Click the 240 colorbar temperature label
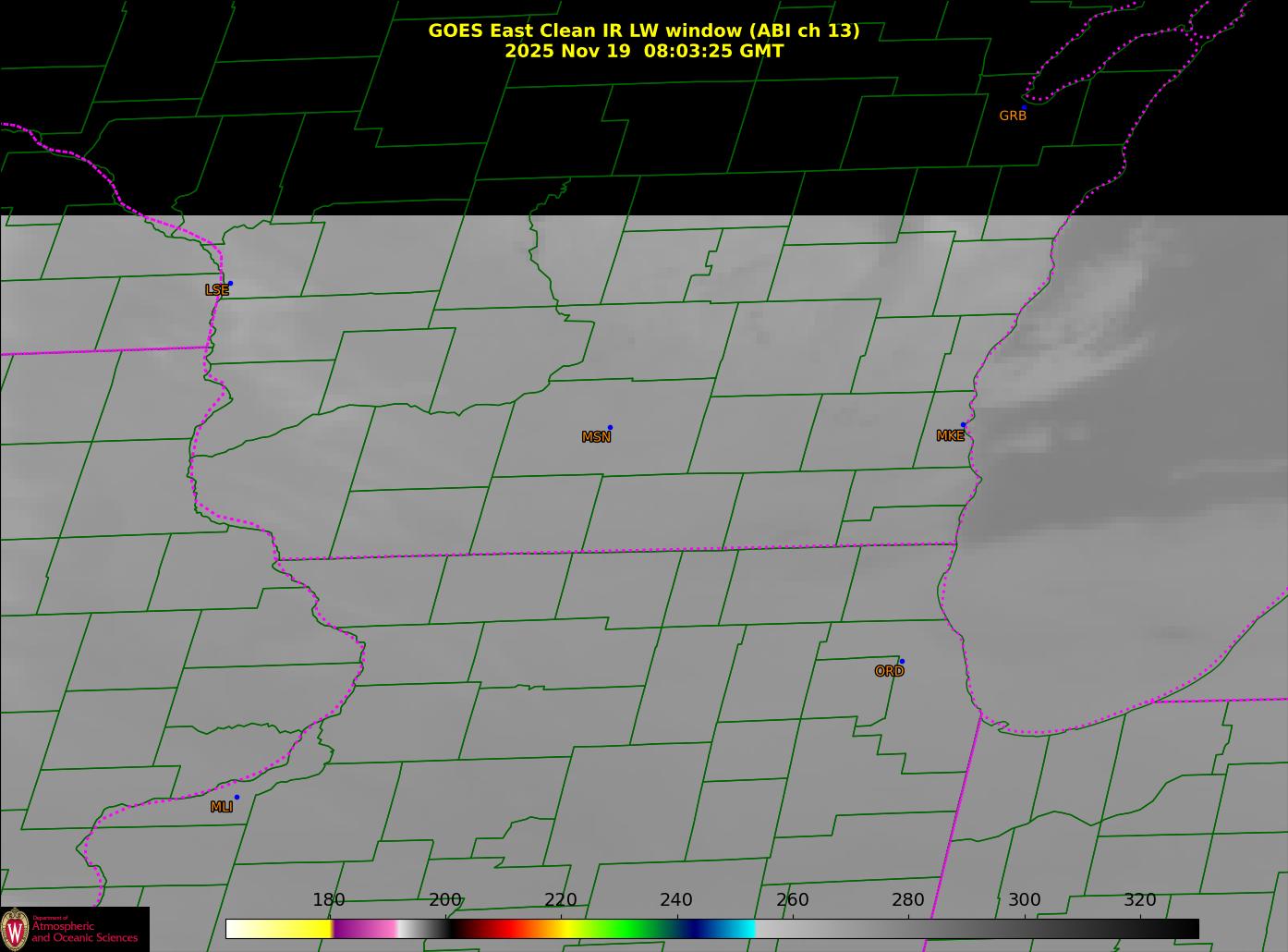This screenshot has width=1288, height=952. point(675,900)
